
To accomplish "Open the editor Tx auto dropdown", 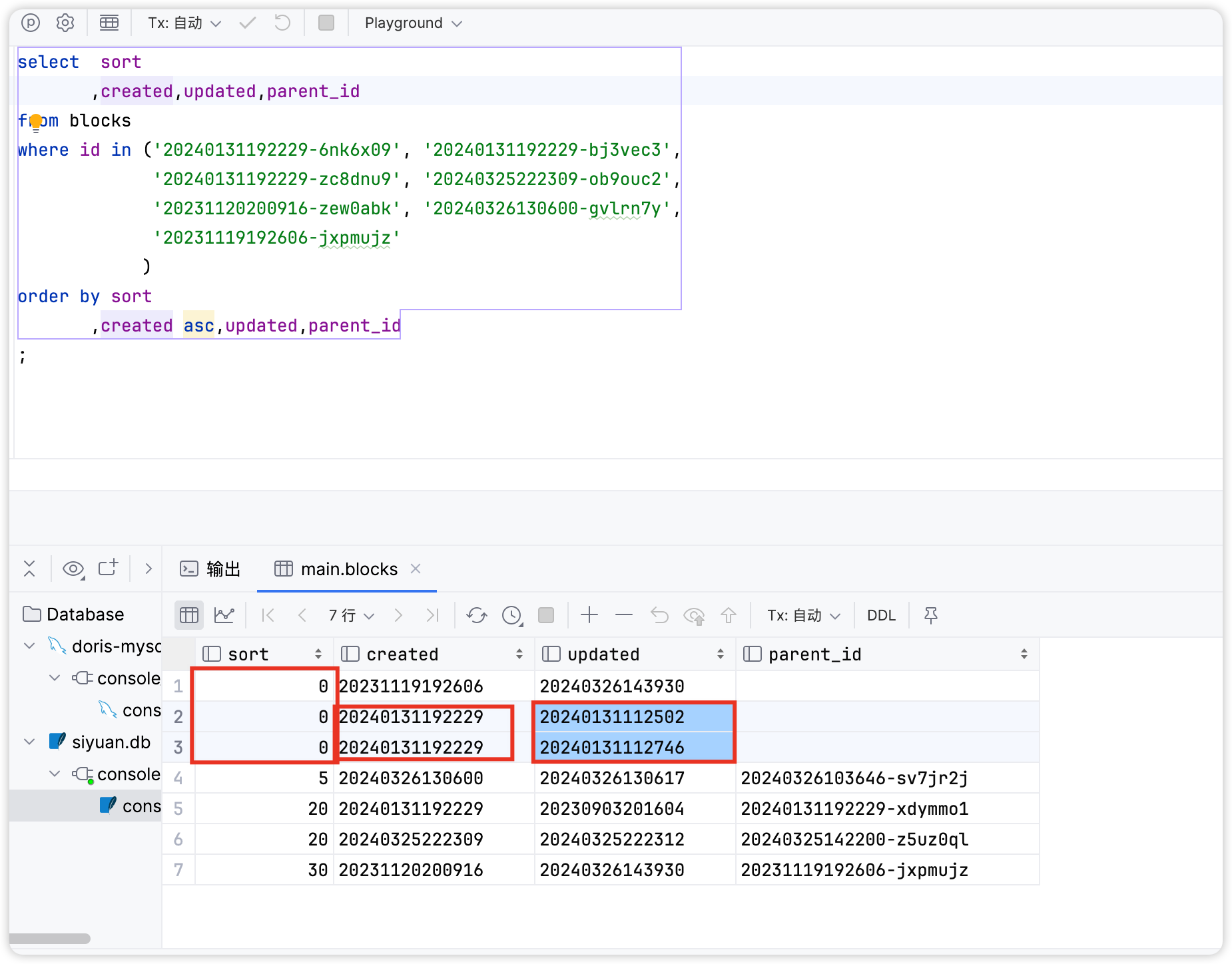I will (x=184, y=23).
